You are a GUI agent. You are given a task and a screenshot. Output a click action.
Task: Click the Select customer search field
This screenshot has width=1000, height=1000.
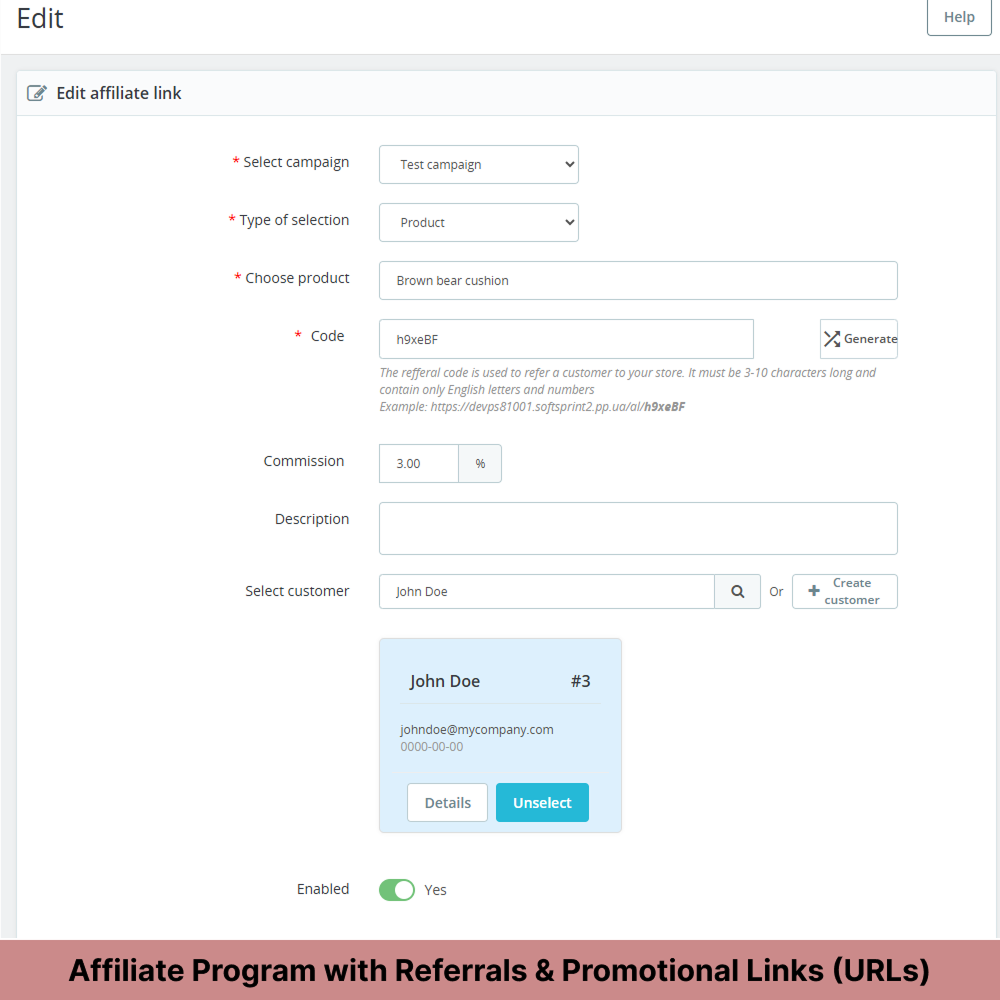coord(545,591)
